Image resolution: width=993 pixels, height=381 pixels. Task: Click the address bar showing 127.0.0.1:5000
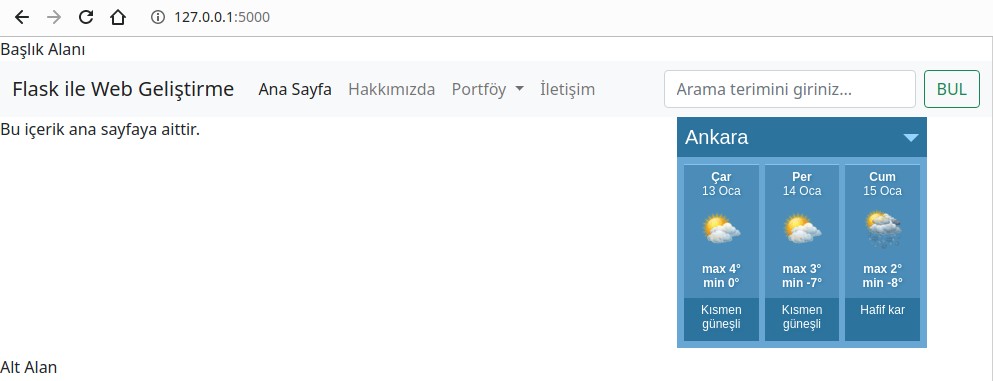[x=222, y=17]
